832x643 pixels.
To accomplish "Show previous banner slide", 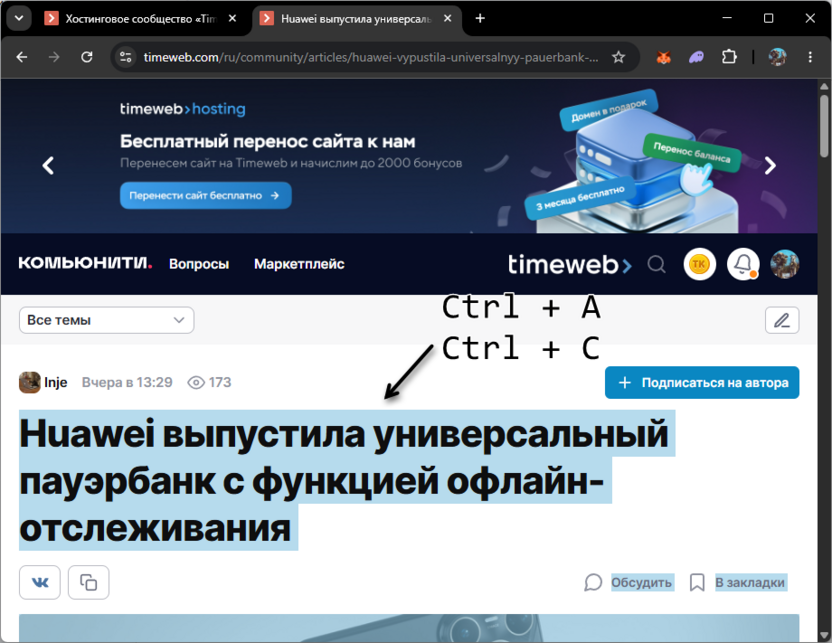I will point(48,166).
